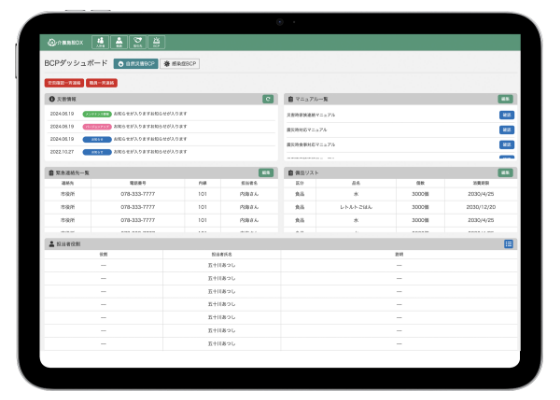
Task: Confirm the first manual in the list
Action: [x=507, y=115]
